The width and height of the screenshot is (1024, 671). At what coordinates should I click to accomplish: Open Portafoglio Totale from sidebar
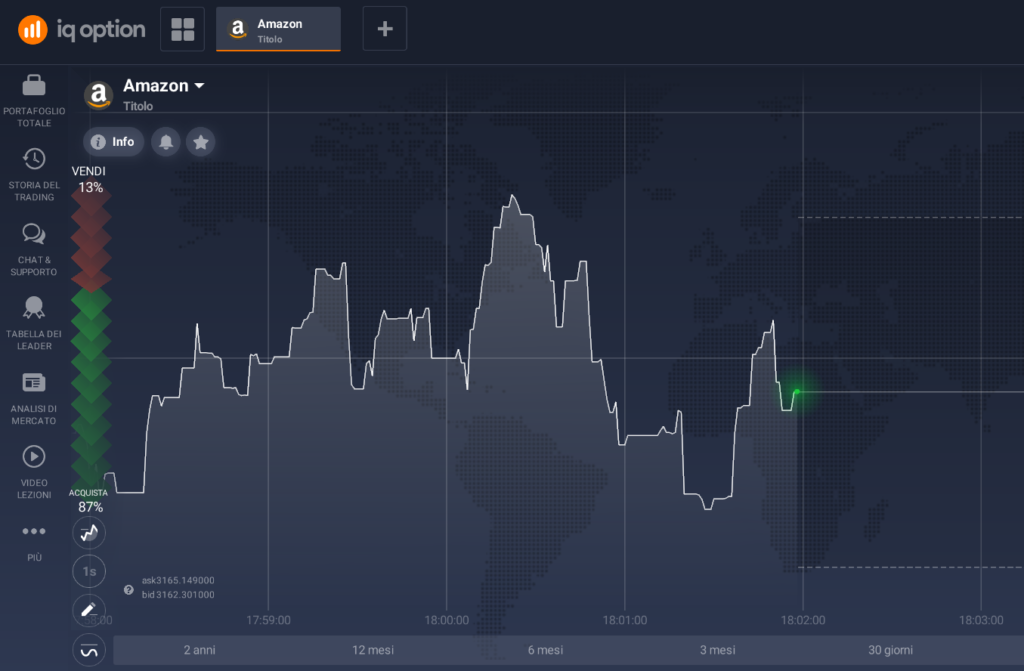tap(34, 102)
